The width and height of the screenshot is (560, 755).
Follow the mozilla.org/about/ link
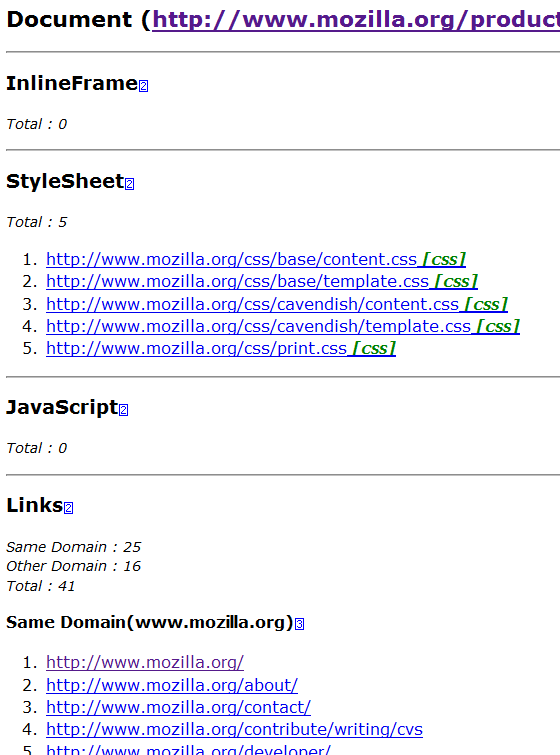pyautogui.click(x=172, y=685)
